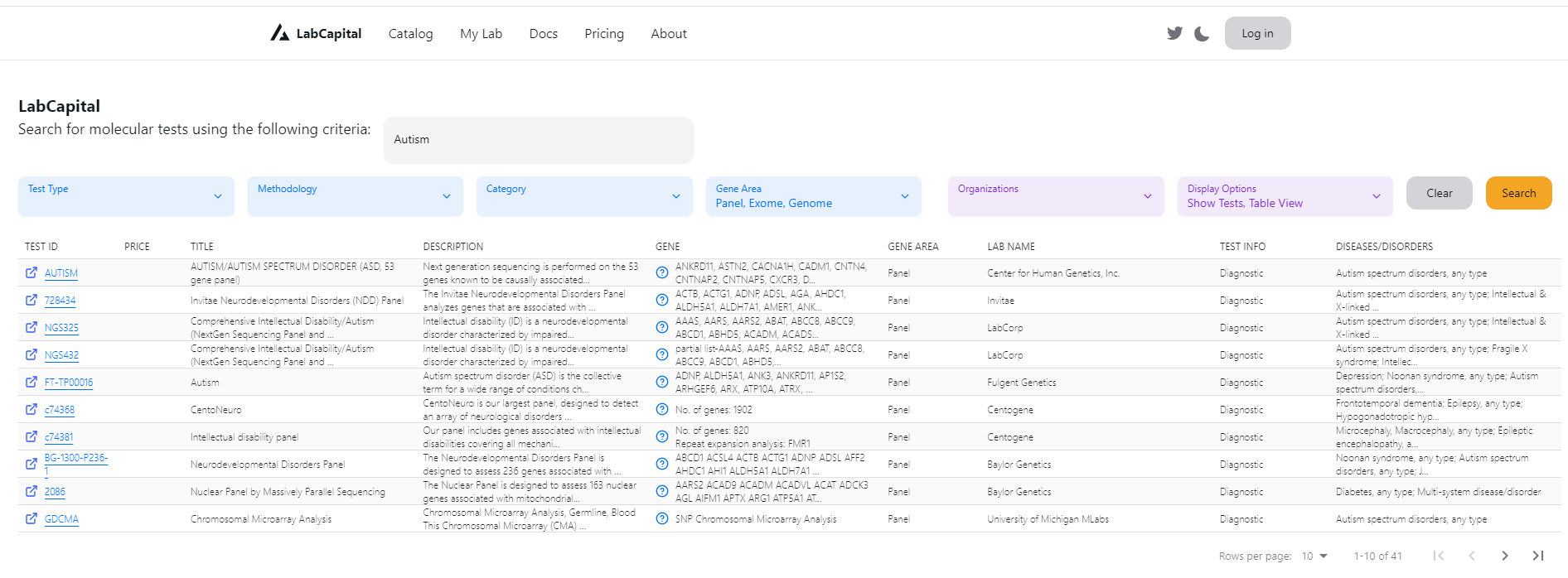1568x578 pixels.
Task: Select the Fulgent Genetics lab name cell
Action: click(1022, 383)
